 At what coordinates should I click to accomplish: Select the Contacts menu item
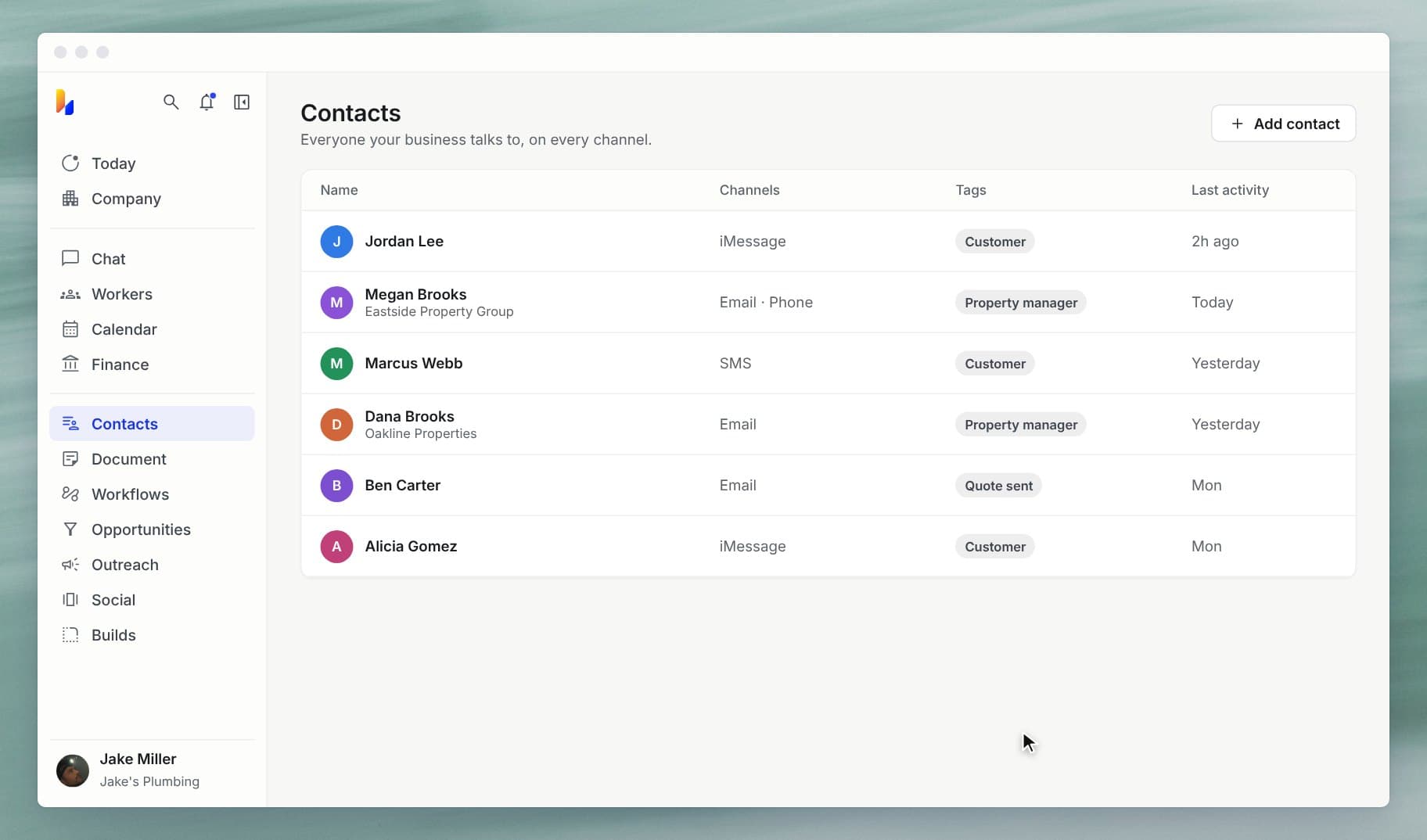(x=152, y=423)
